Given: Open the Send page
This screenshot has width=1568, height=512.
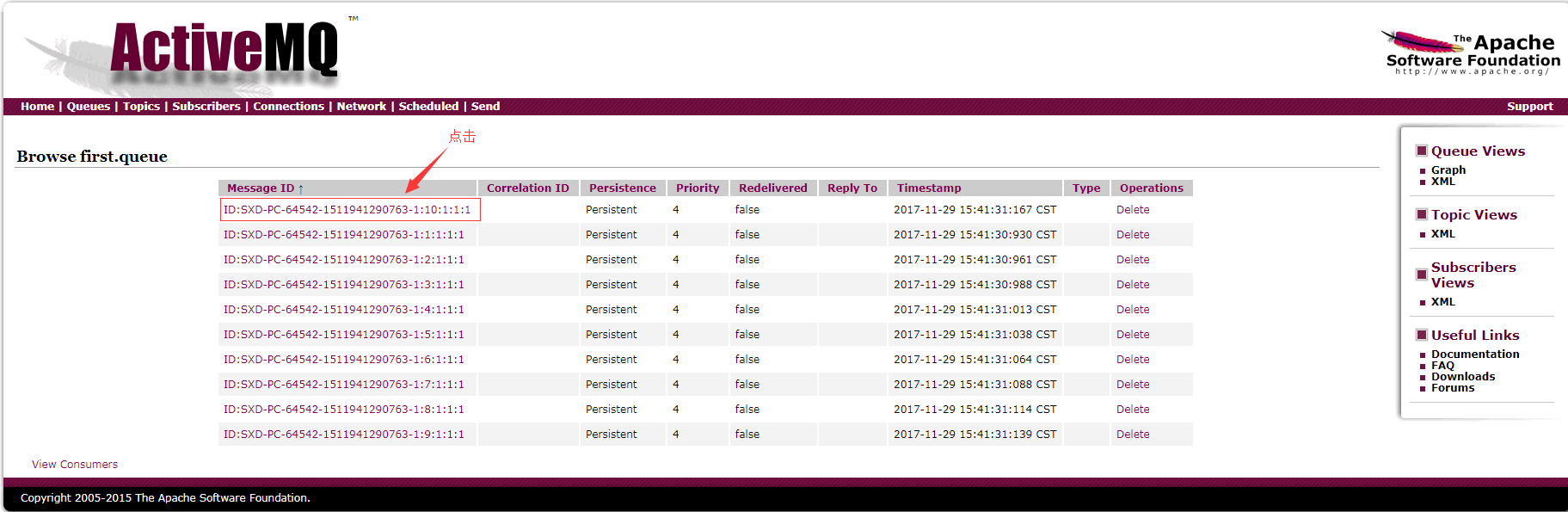Looking at the screenshot, I should point(485,106).
